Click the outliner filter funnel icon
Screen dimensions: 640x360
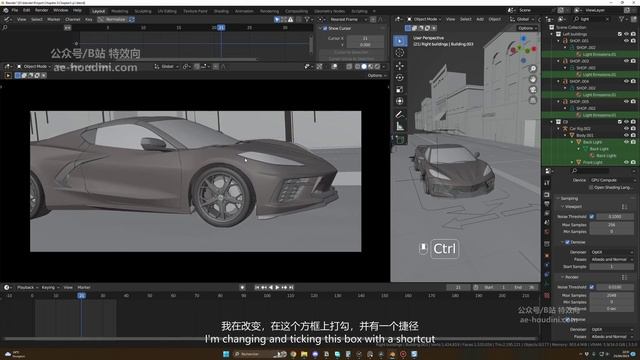622,19
